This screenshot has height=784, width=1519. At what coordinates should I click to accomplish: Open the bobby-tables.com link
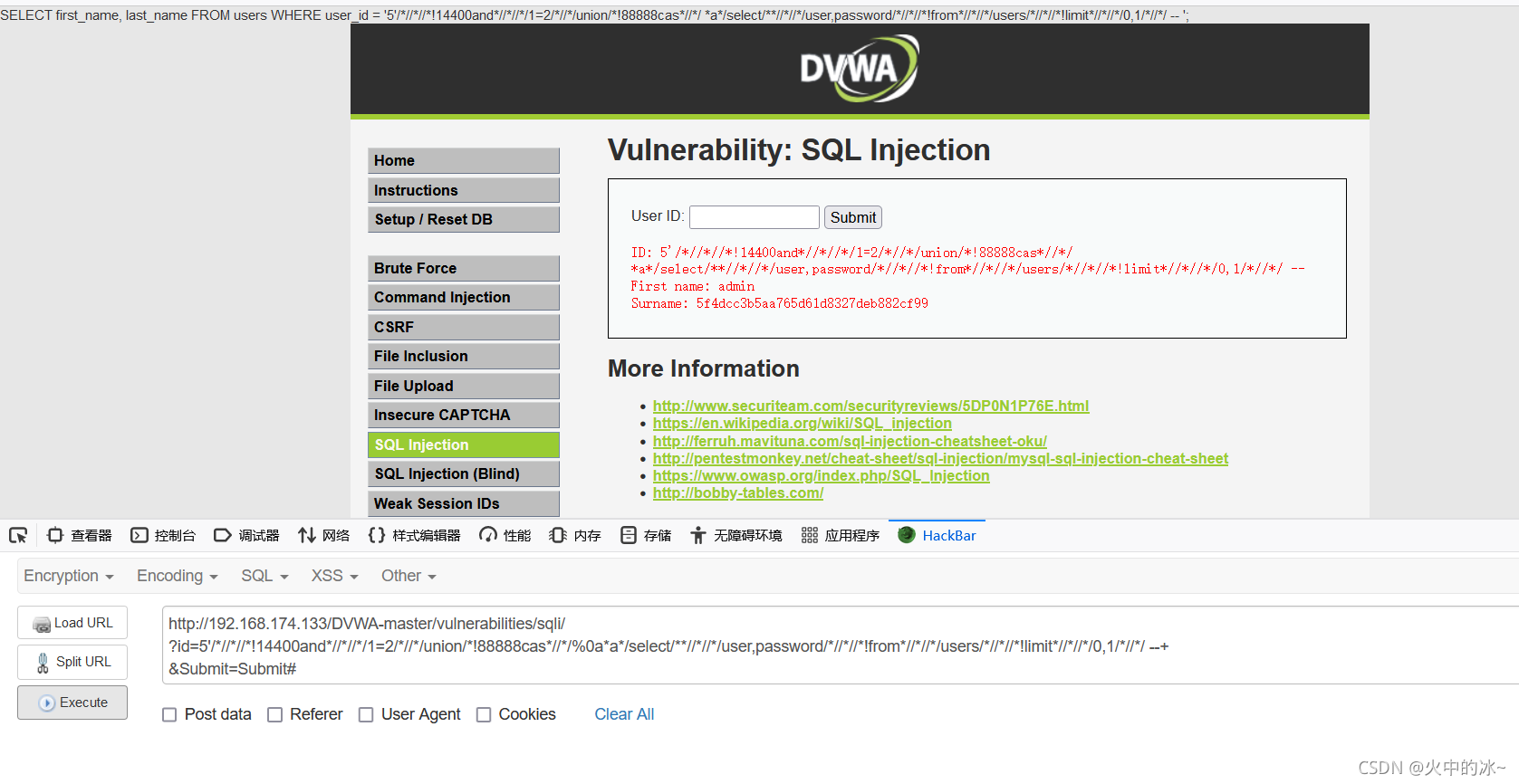click(x=738, y=492)
